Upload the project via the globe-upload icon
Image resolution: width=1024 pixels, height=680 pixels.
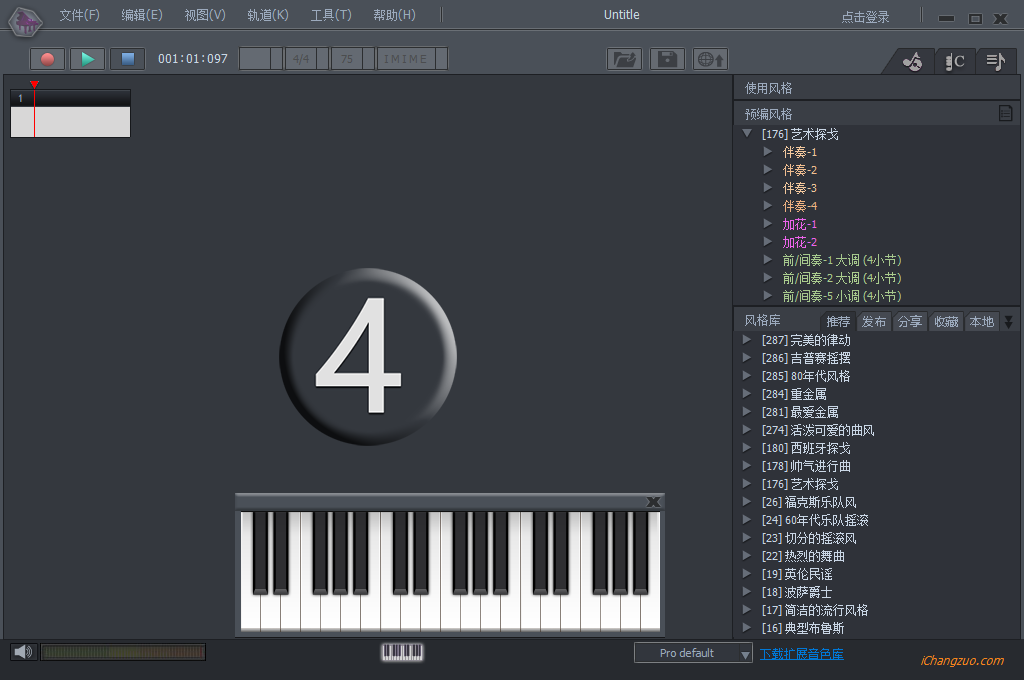[x=710, y=58]
